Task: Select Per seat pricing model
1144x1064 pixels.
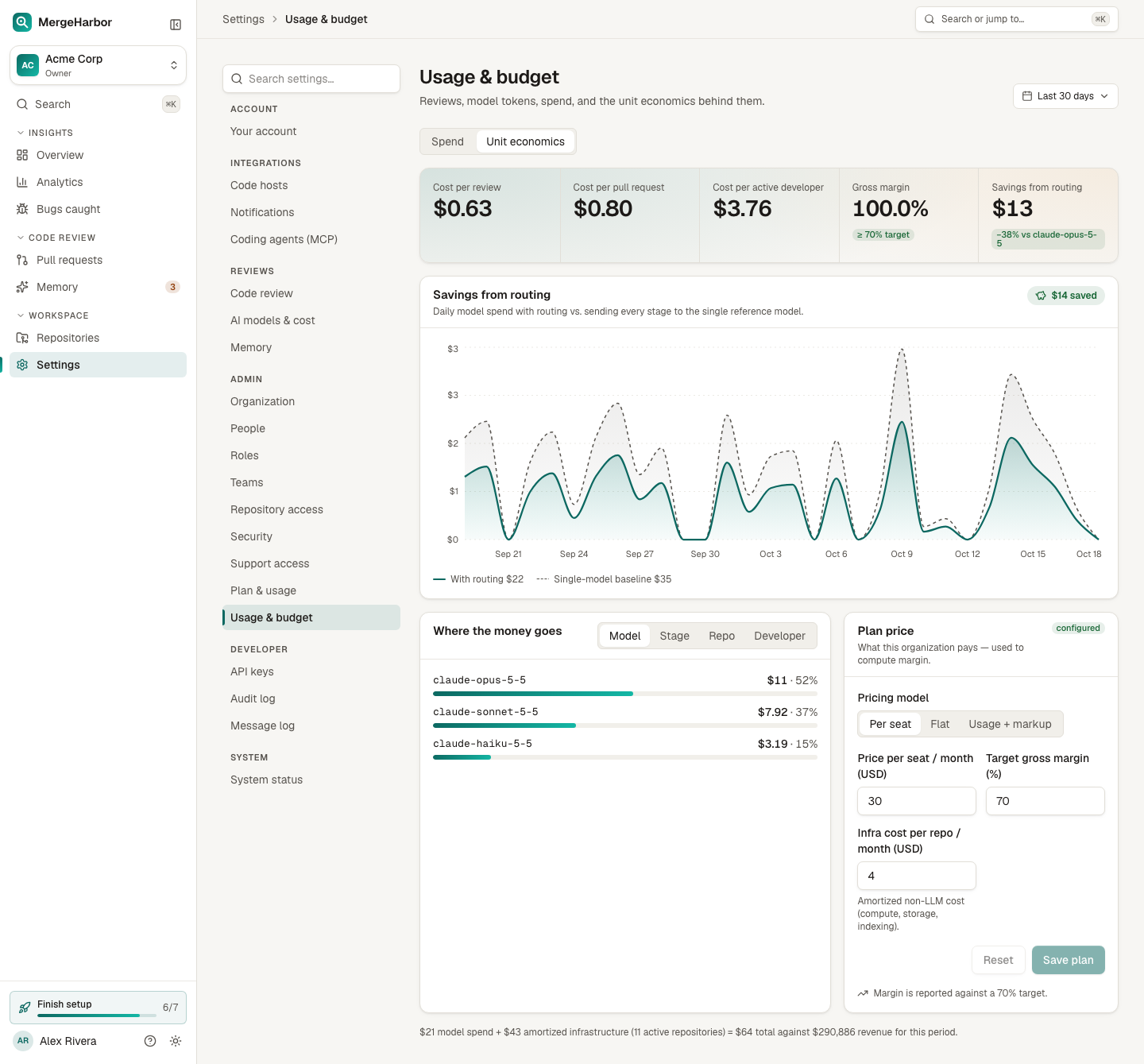Action: pyautogui.click(x=890, y=724)
